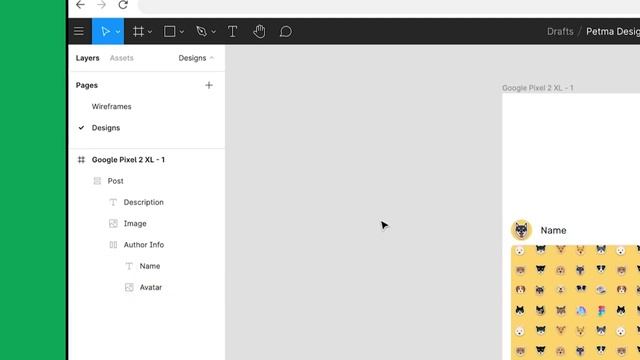Viewport: 640px width, 360px height.
Task: Select the Google Pixel 2 XL - 1 canvas label
Action: coord(538,88)
